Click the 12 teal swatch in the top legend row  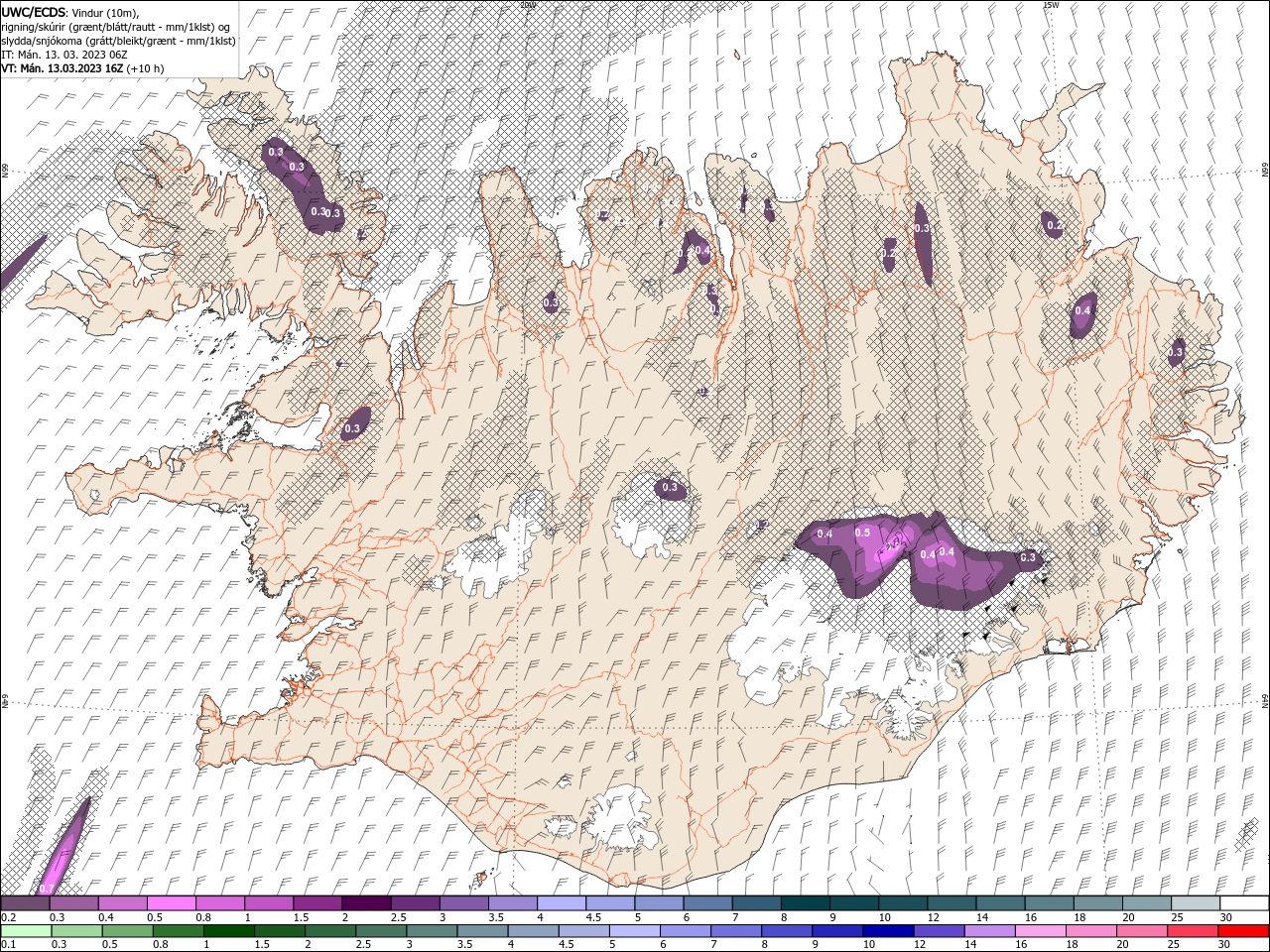click(x=952, y=903)
